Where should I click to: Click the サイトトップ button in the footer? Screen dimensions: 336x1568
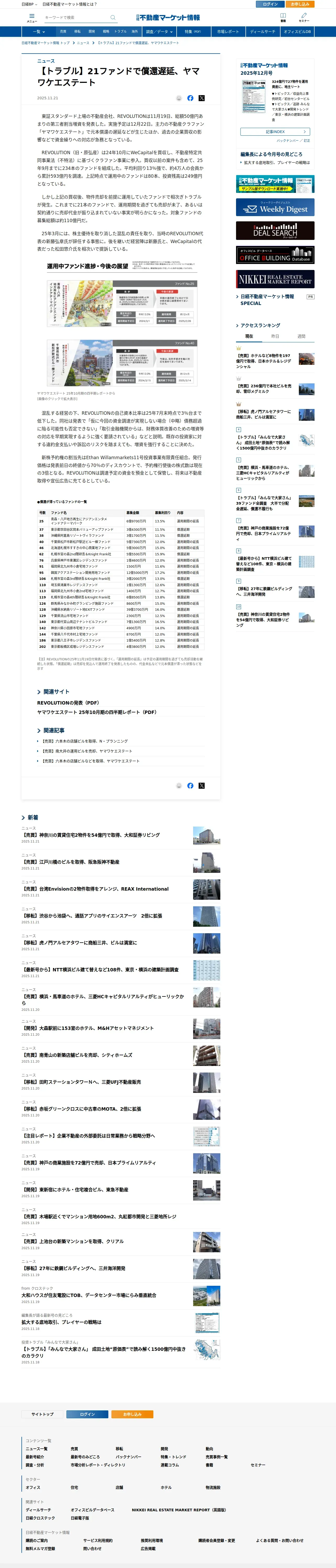pos(43,1414)
